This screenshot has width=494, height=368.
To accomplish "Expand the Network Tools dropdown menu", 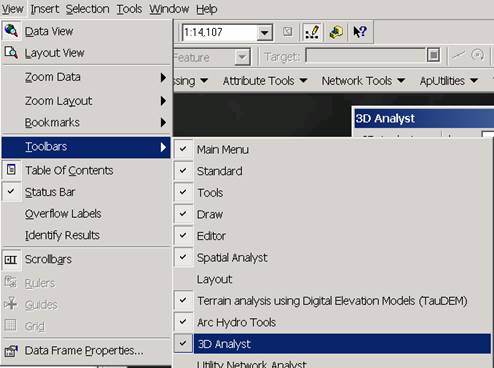I will (363, 81).
